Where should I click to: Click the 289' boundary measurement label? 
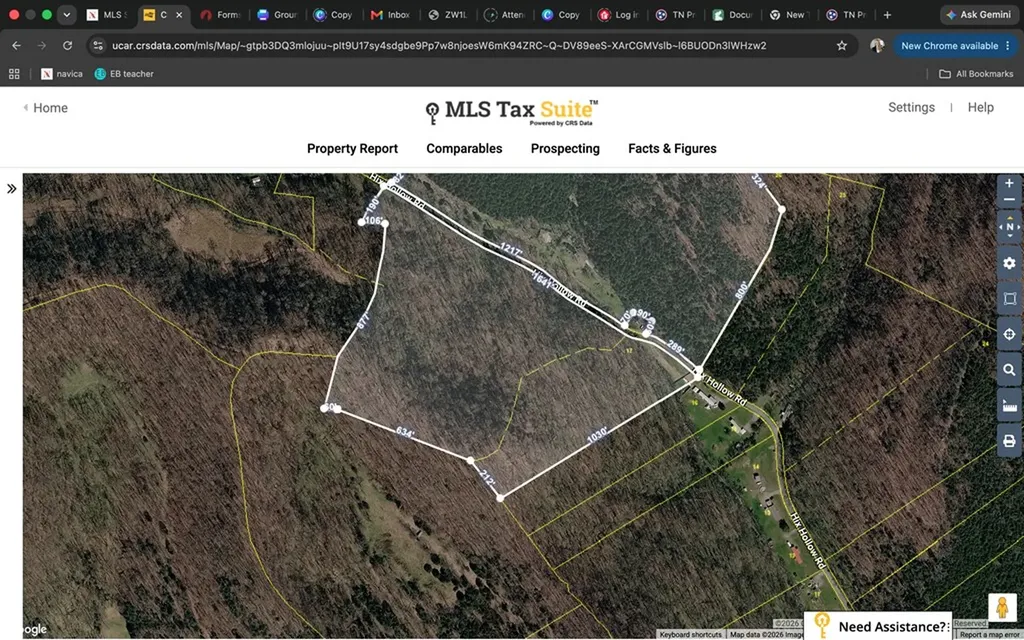tap(675, 347)
